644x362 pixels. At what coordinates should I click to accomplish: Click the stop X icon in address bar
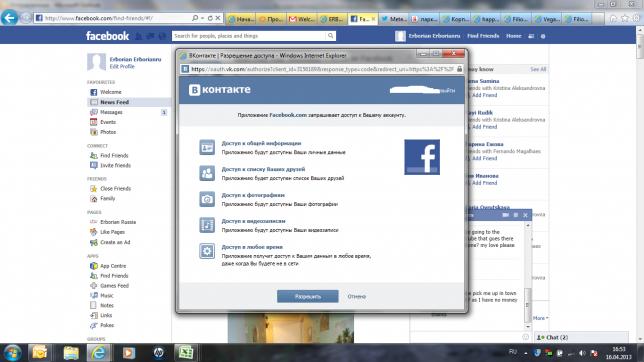[218, 18]
